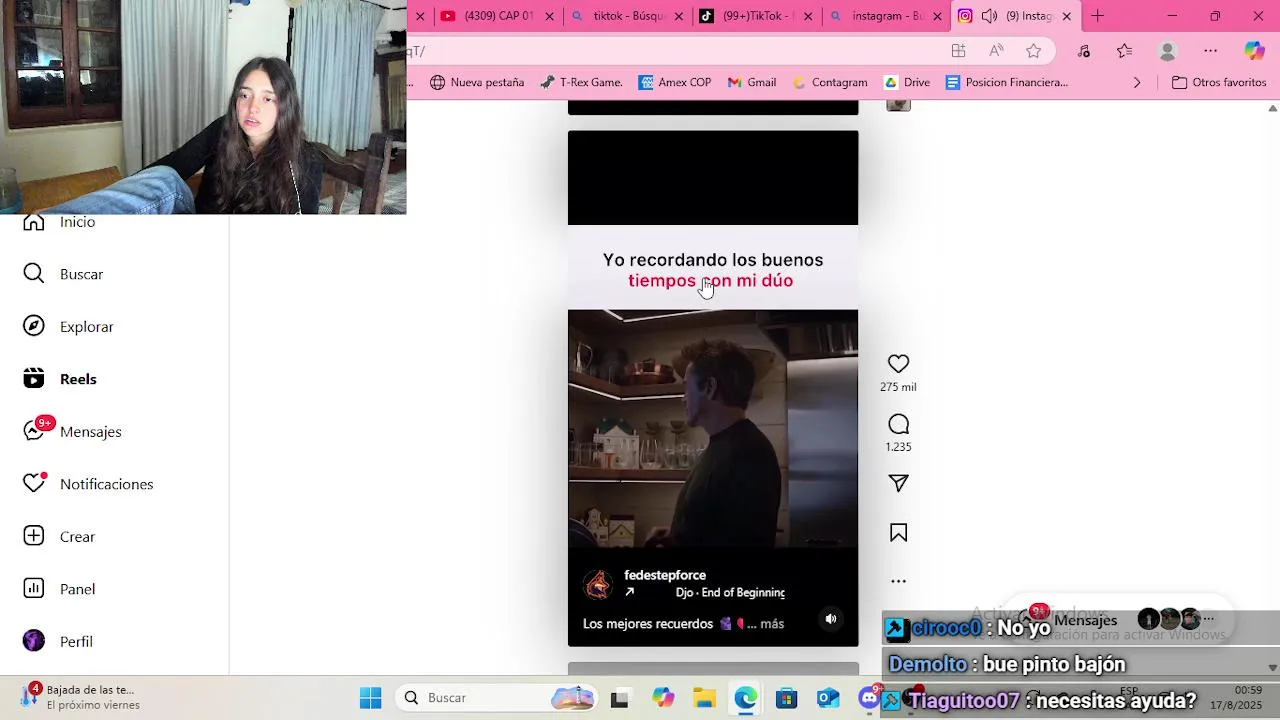Open the Windows Start menu
The image size is (1280, 720).
click(x=371, y=698)
